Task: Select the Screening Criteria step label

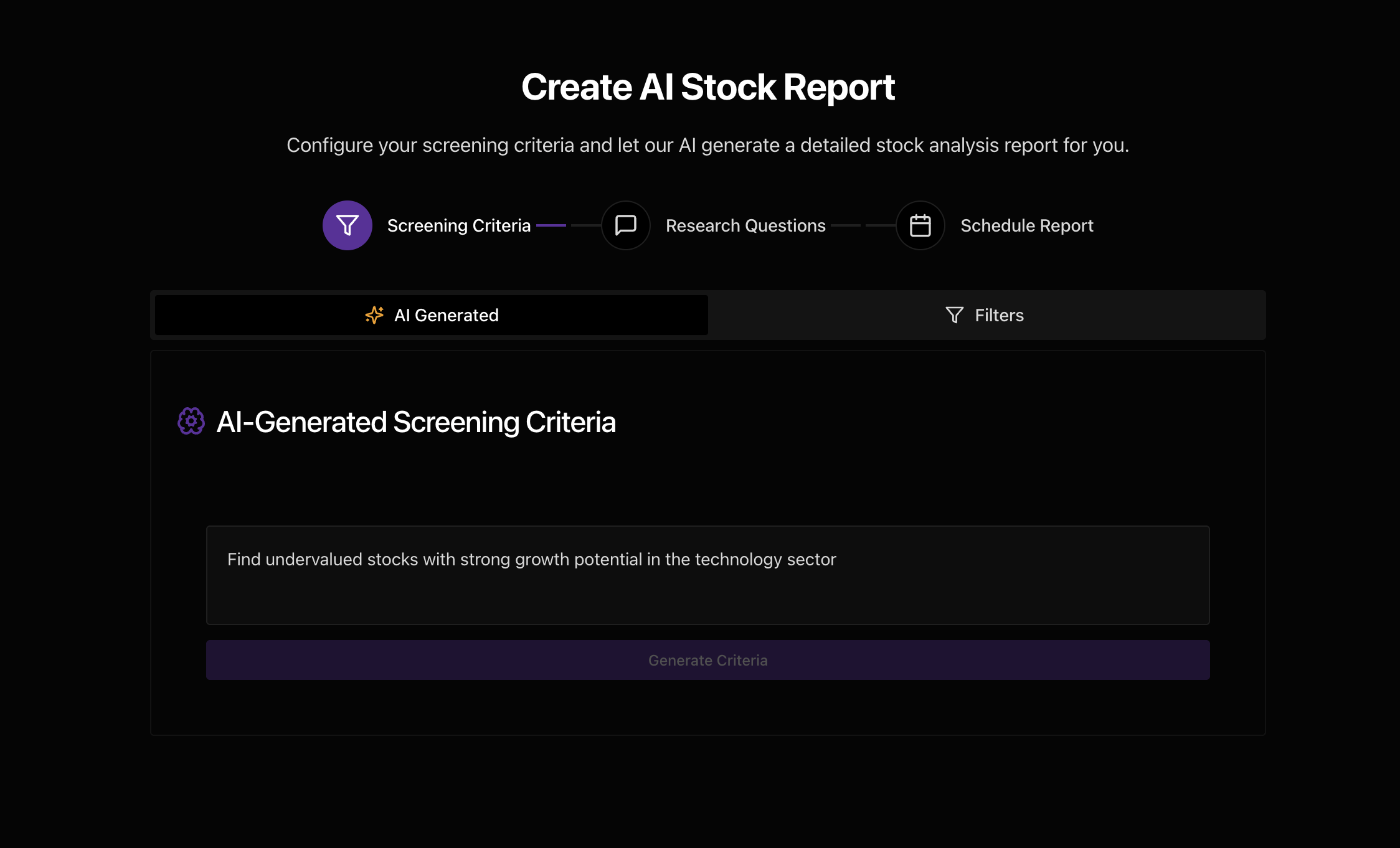Action: [x=458, y=225]
